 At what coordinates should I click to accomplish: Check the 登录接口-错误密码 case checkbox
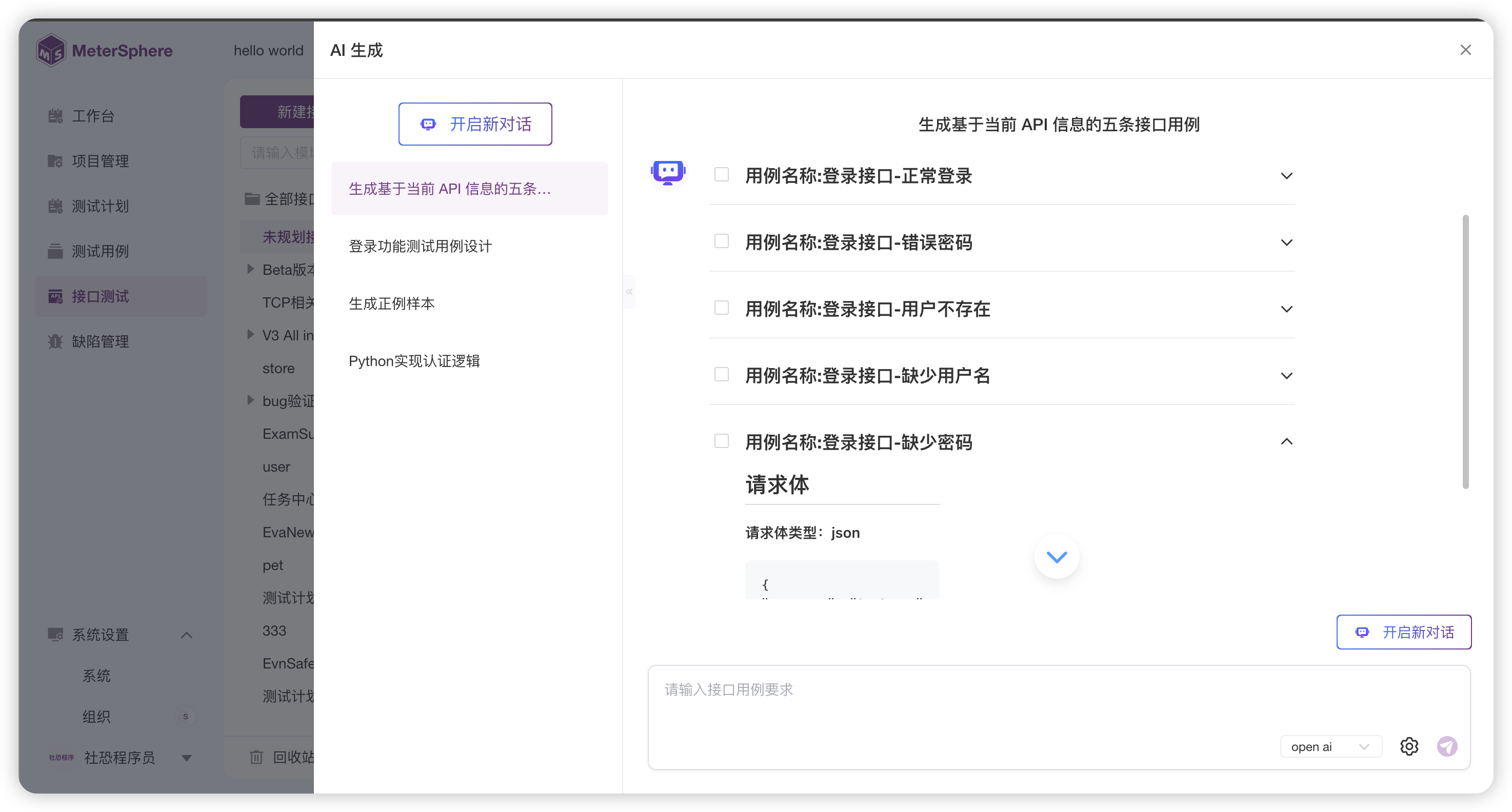click(721, 241)
